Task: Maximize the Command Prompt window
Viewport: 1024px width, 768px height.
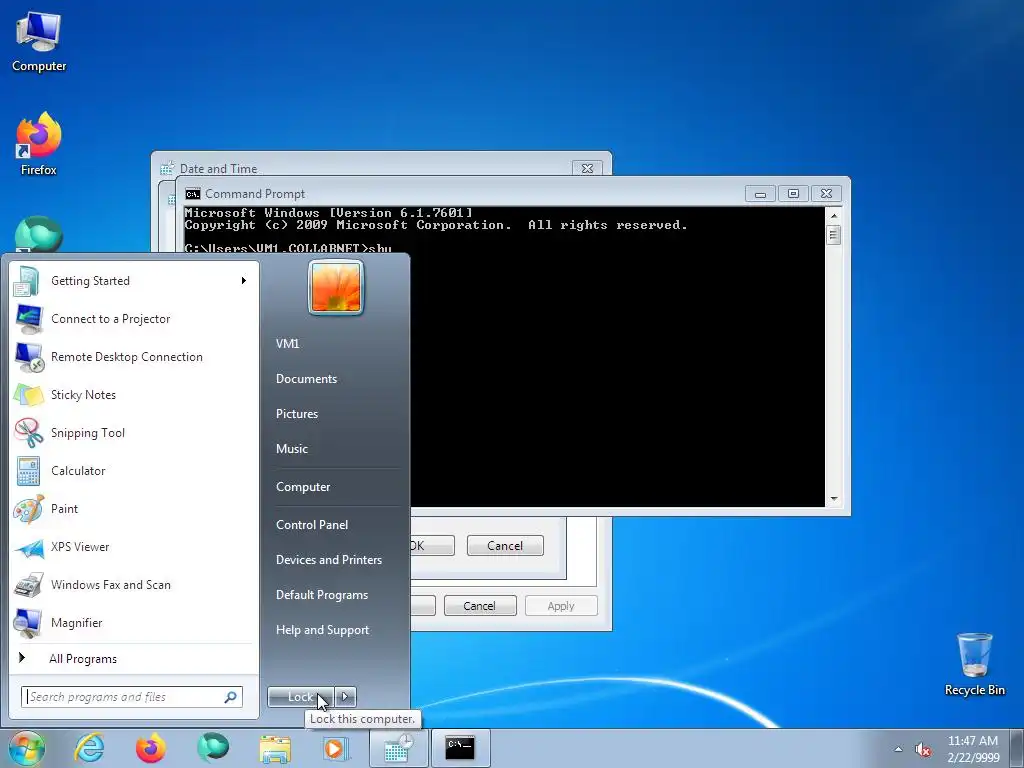Action: pyautogui.click(x=793, y=194)
